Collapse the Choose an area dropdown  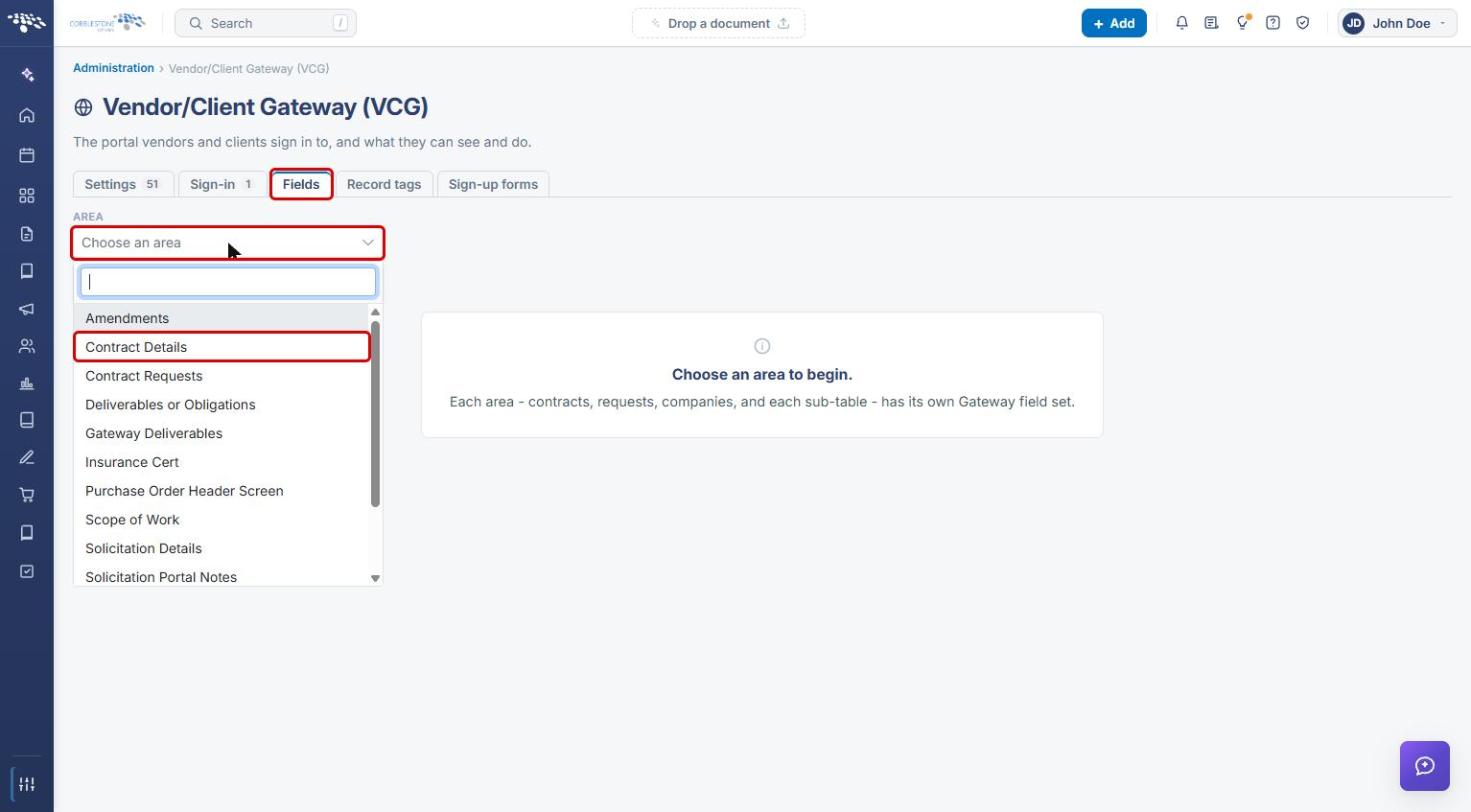[228, 243]
